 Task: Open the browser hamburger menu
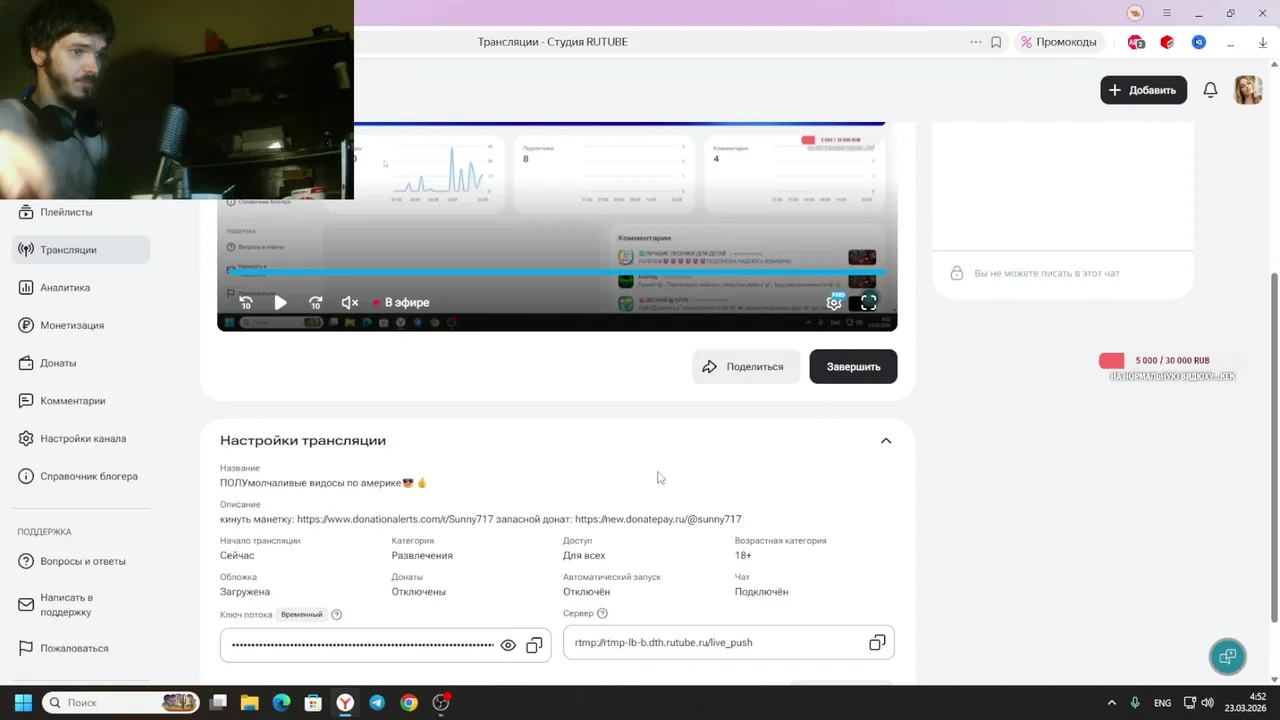[1167, 13]
